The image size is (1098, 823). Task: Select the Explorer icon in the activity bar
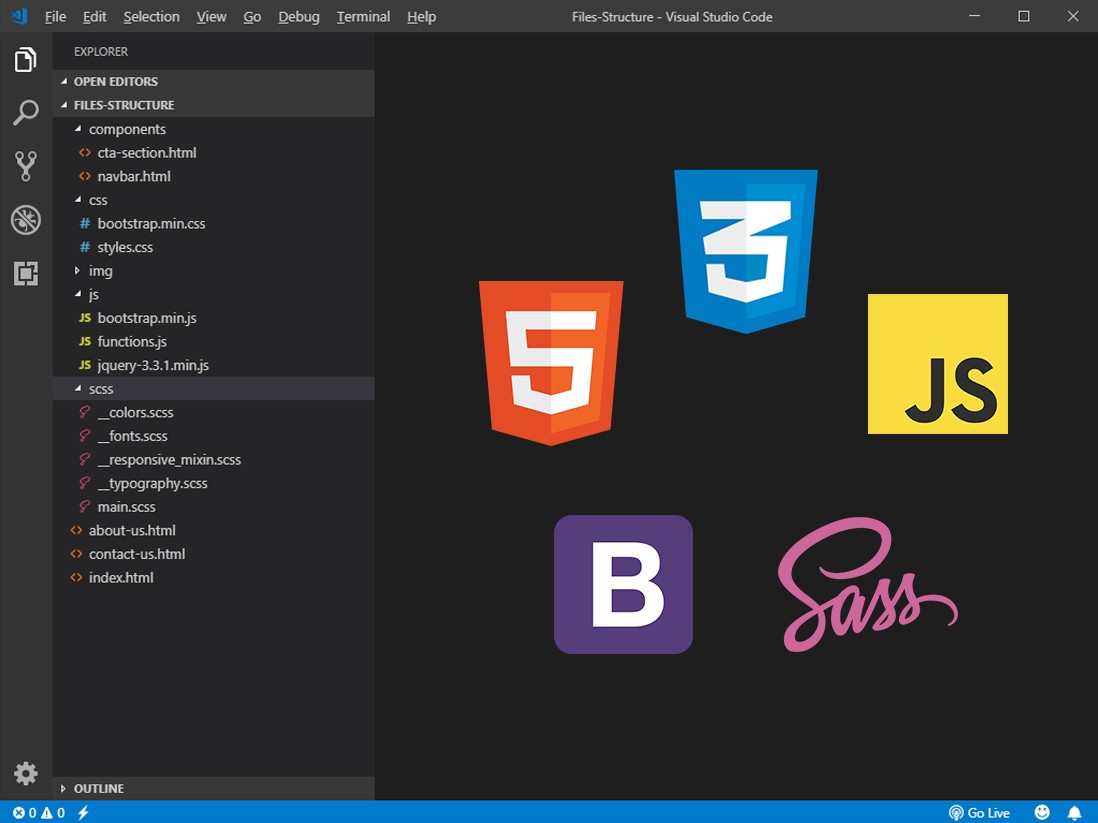pyautogui.click(x=25, y=59)
